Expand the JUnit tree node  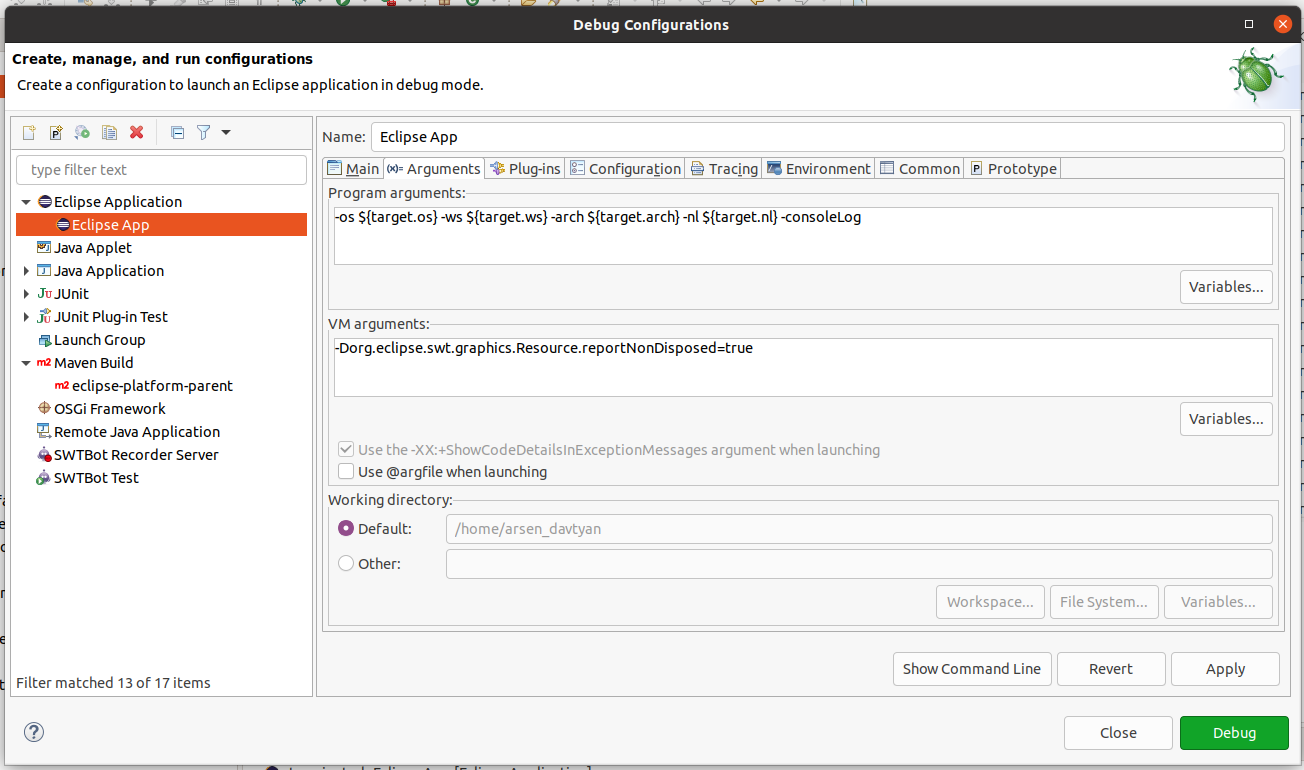coord(26,294)
